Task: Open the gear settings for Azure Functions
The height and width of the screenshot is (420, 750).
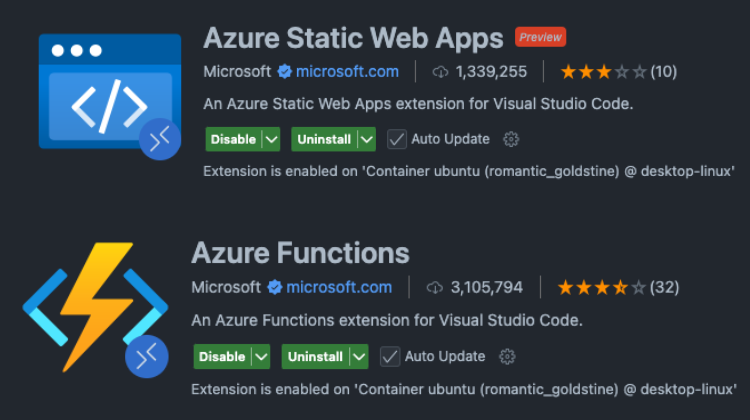Action: [x=507, y=357]
